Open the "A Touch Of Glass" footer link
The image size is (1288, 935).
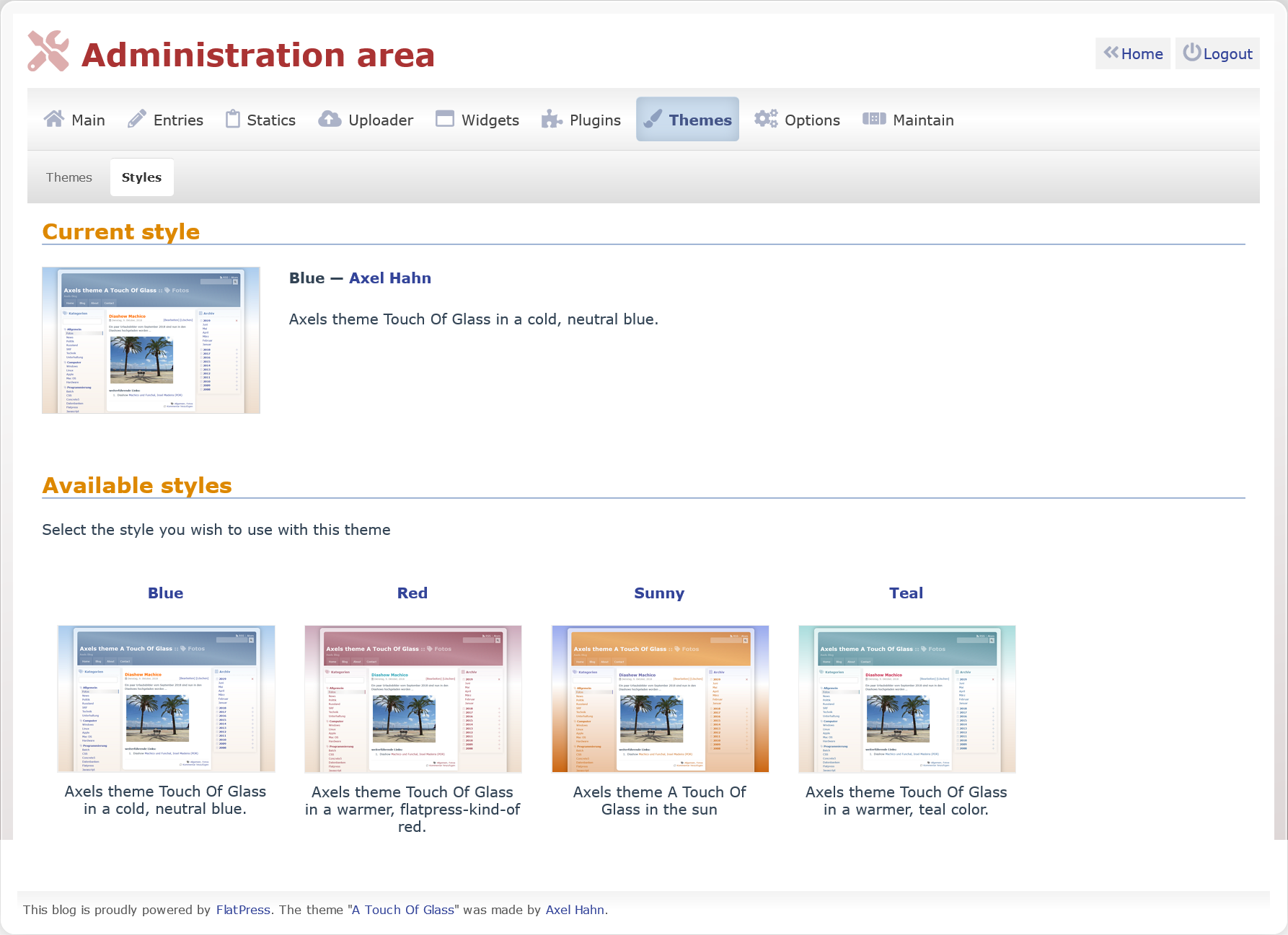coord(404,910)
